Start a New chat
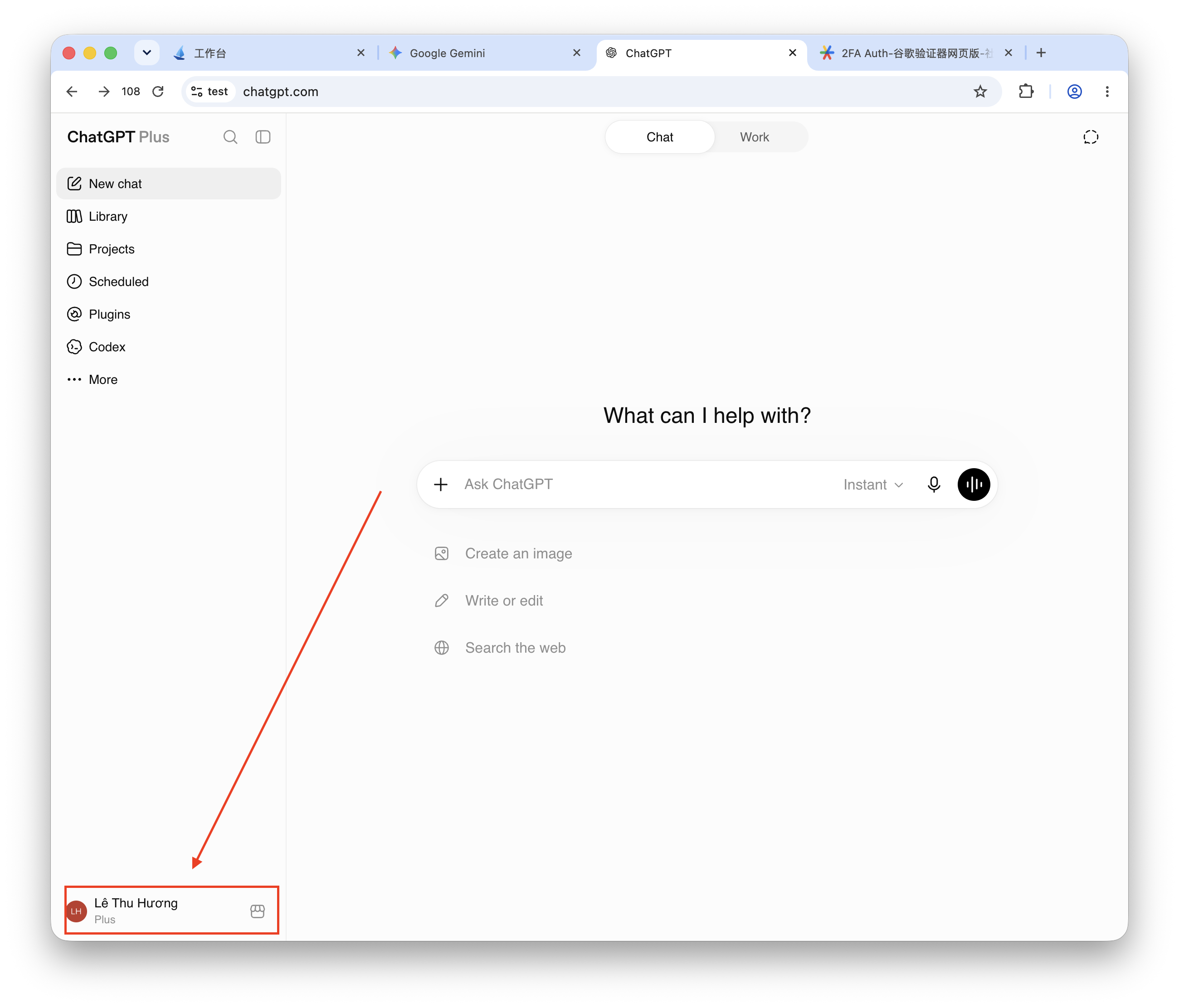This screenshot has width=1179, height=1008. tap(168, 184)
